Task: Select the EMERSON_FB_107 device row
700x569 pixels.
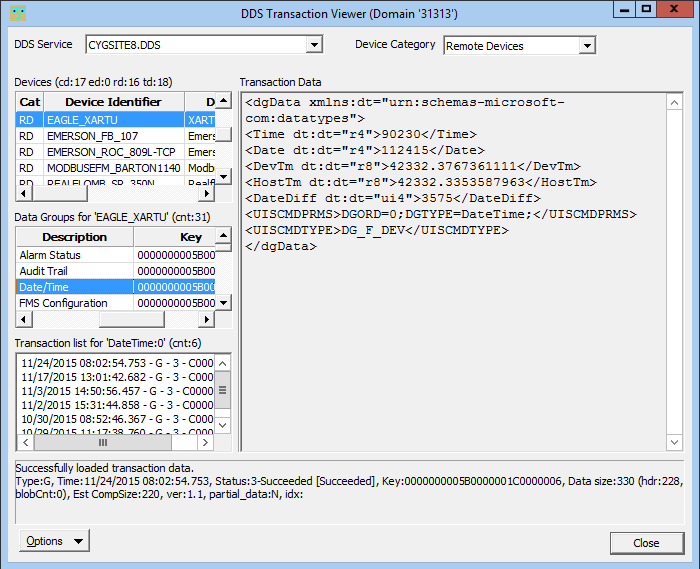Action: pos(115,136)
